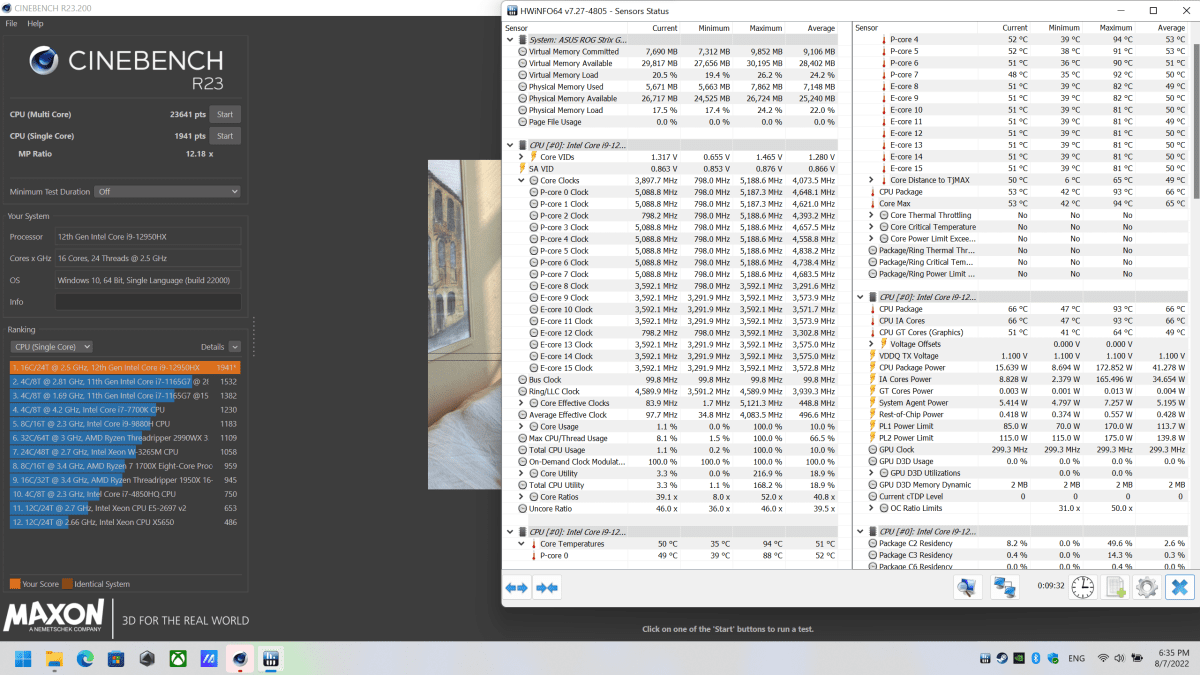
Task: Expand Core Usage sensor row
Action: pos(521,426)
